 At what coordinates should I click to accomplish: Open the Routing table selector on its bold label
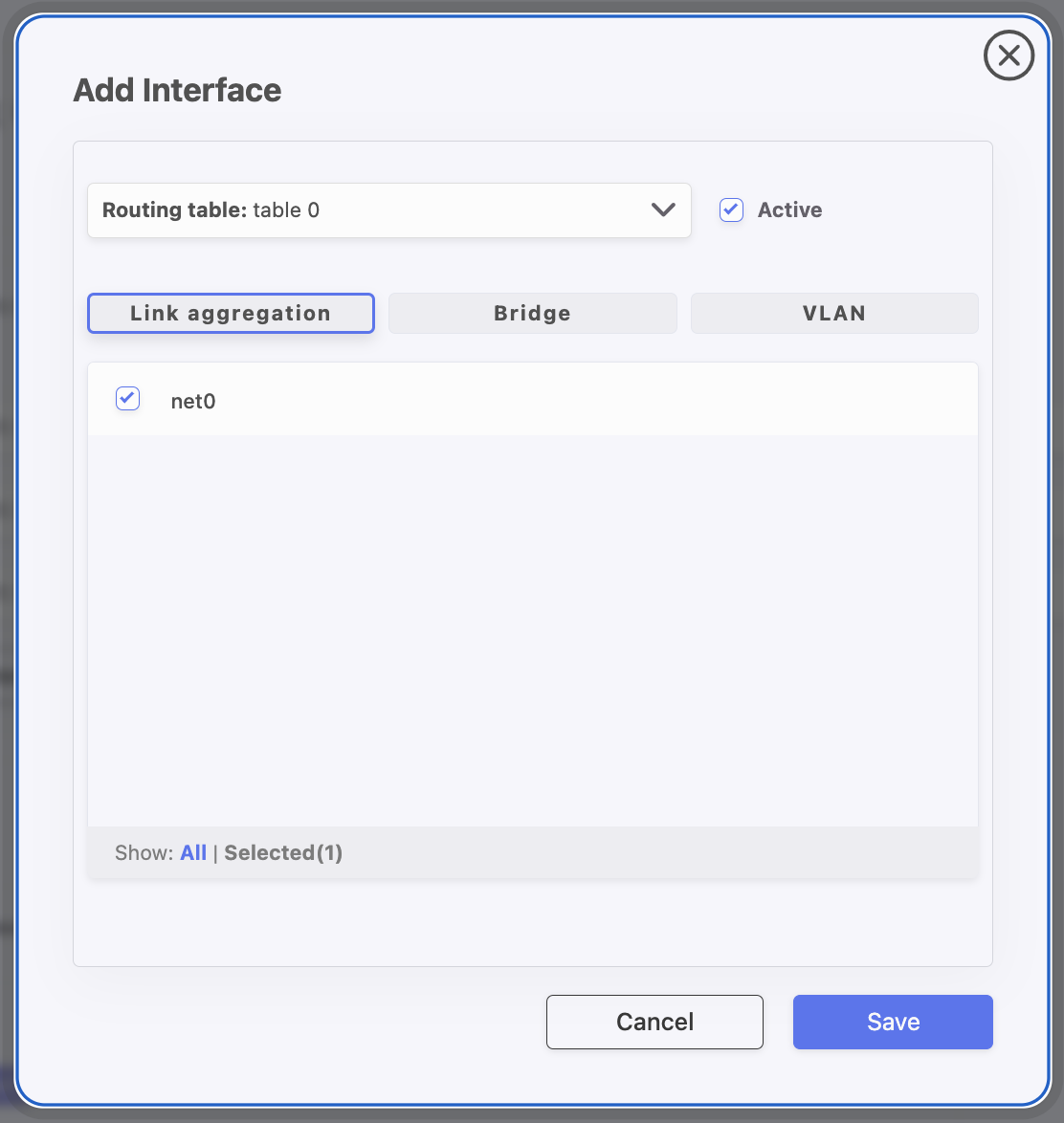coord(175,210)
